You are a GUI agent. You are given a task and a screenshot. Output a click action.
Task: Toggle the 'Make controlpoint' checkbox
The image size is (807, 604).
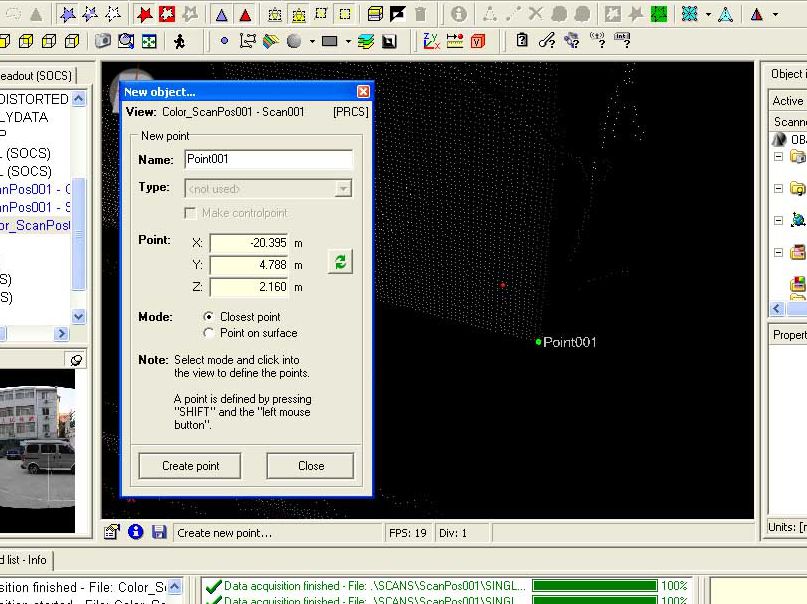pyautogui.click(x=190, y=213)
